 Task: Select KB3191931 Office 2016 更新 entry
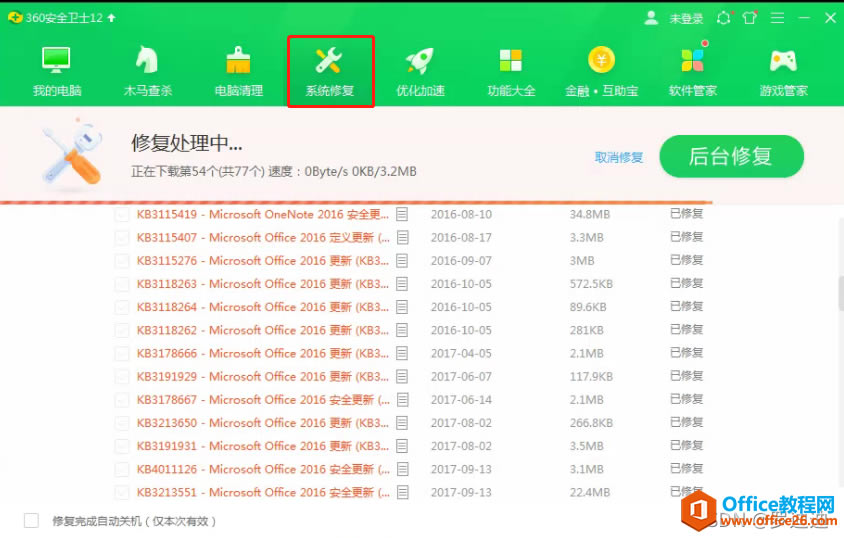[x=263, y=446]
